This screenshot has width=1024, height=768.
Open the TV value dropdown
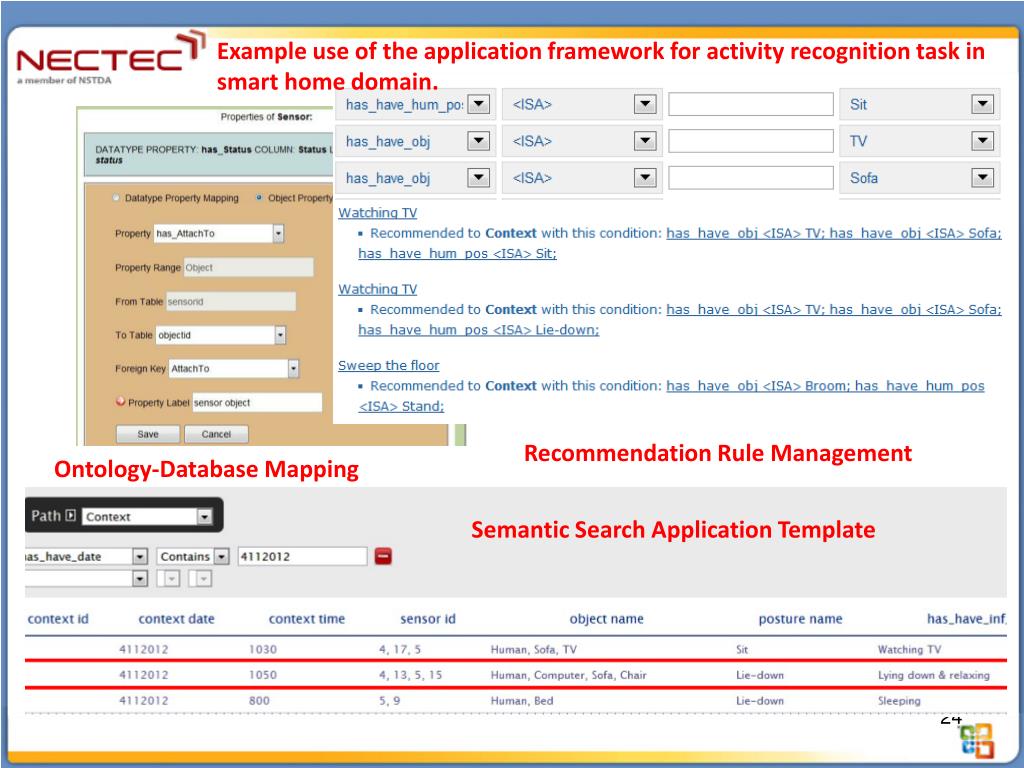(982, 141)
